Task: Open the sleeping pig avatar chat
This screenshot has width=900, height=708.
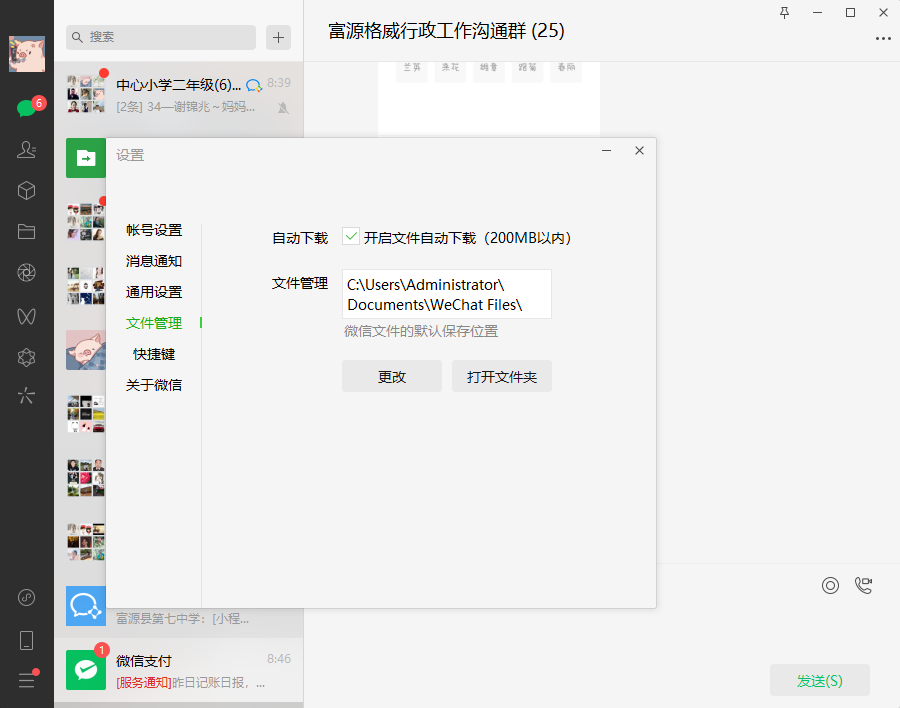Action: (86, 350)
